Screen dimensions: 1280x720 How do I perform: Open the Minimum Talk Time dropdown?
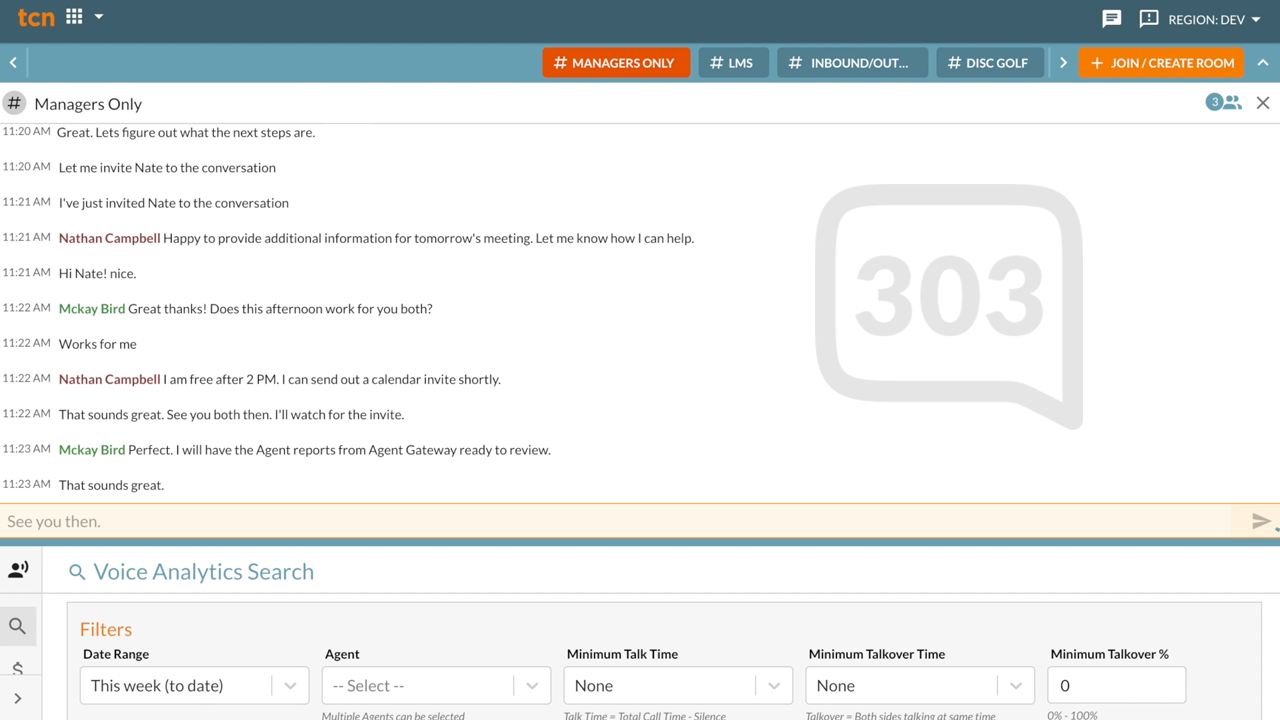(x=678, y=686)
